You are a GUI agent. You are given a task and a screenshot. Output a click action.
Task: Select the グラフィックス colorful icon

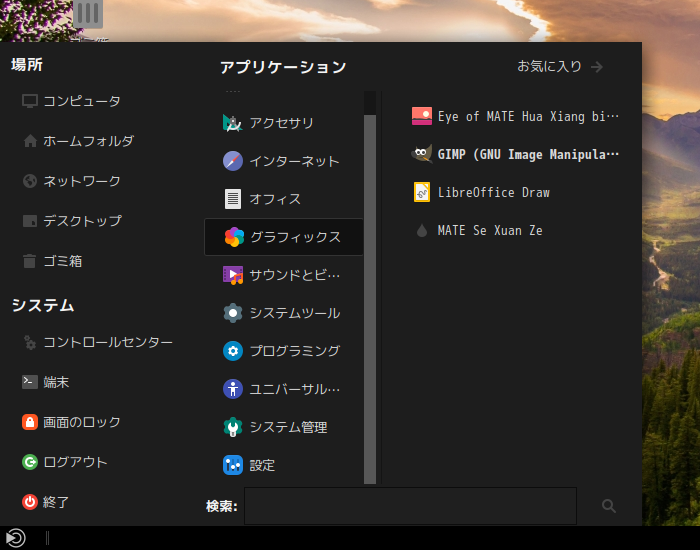[234, 237]
